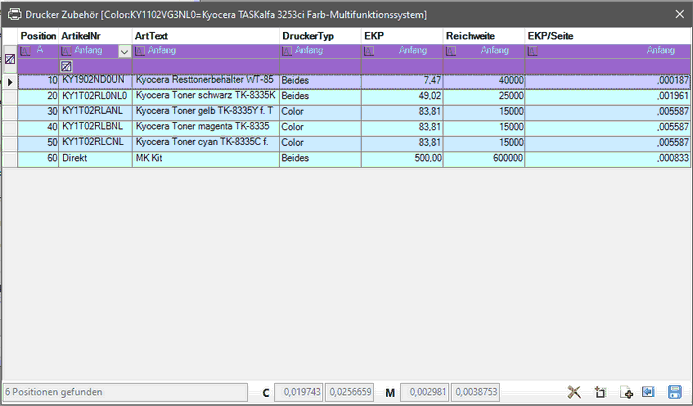Select Reichweite value 600000
Viewport: 693px width, 406px height.
484,158
